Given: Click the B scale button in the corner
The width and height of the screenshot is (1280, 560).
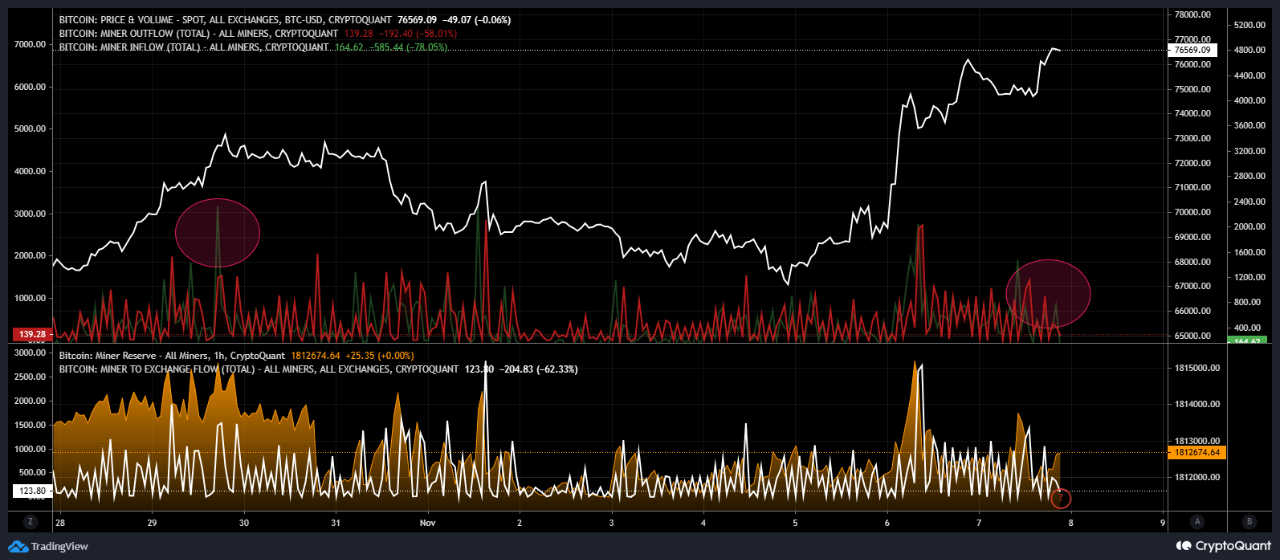Looking at the screenshot, I should click(1249, 521).
